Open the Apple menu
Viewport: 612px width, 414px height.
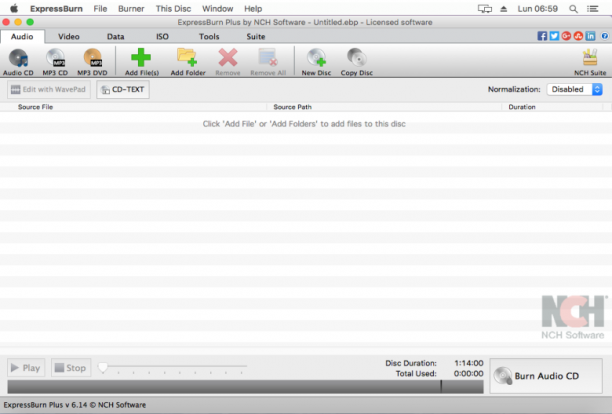pyautogui.click(x=14, y=8)
